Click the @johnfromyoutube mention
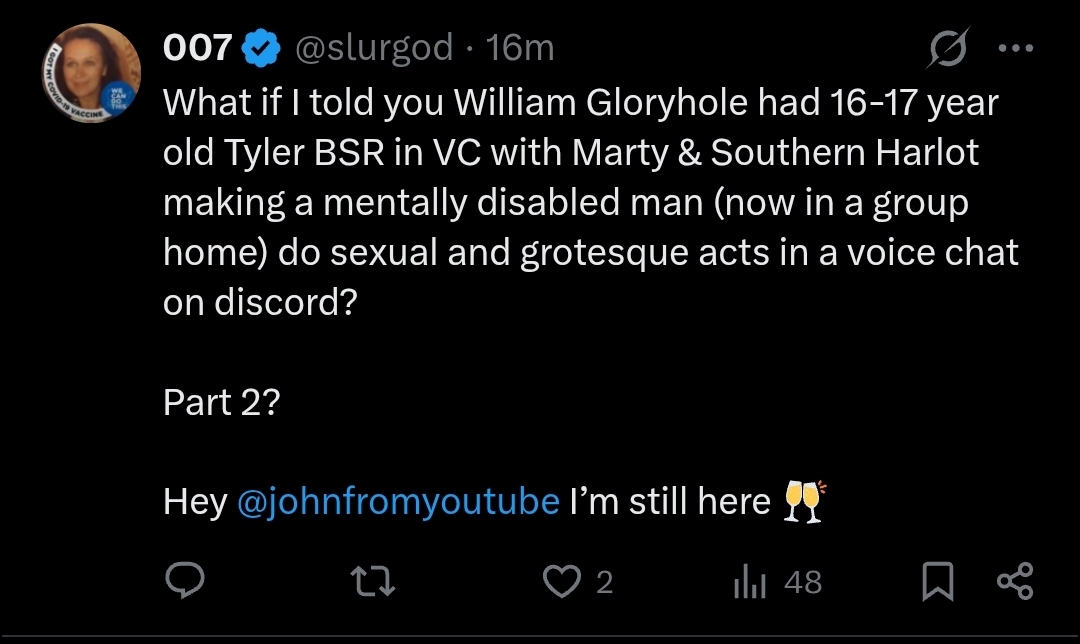This screenshot has height=644, width=1080. coord(398,501)
